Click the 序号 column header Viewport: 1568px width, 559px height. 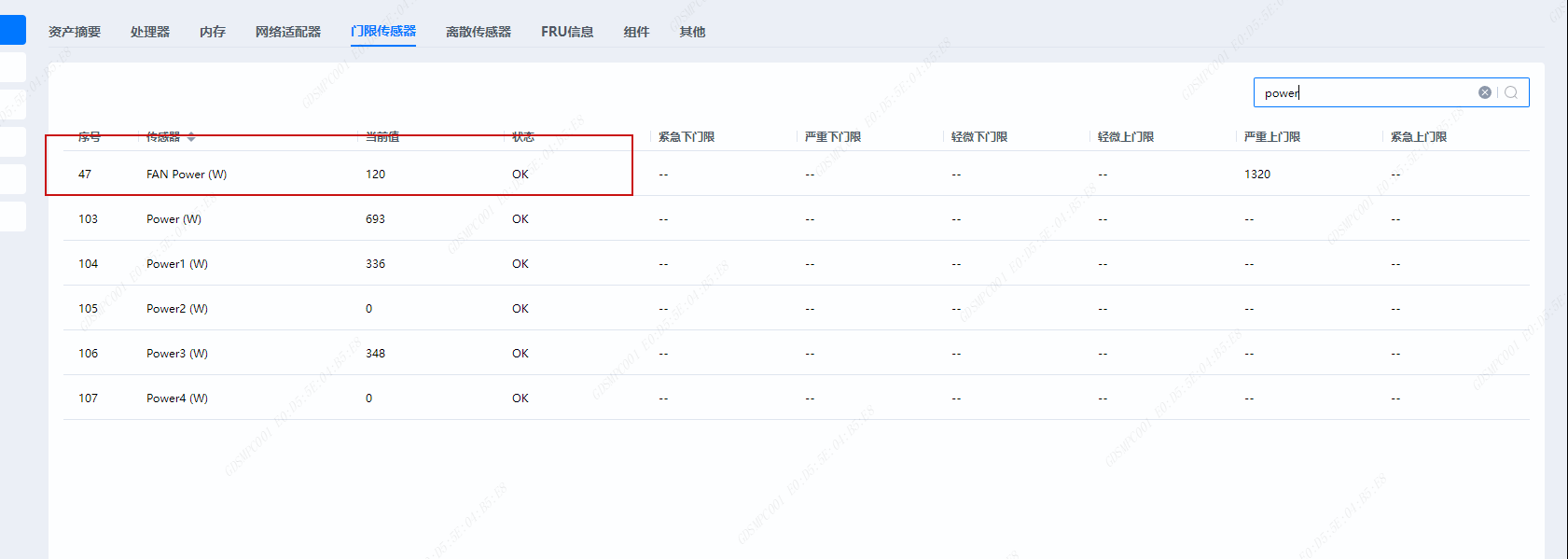90,137
